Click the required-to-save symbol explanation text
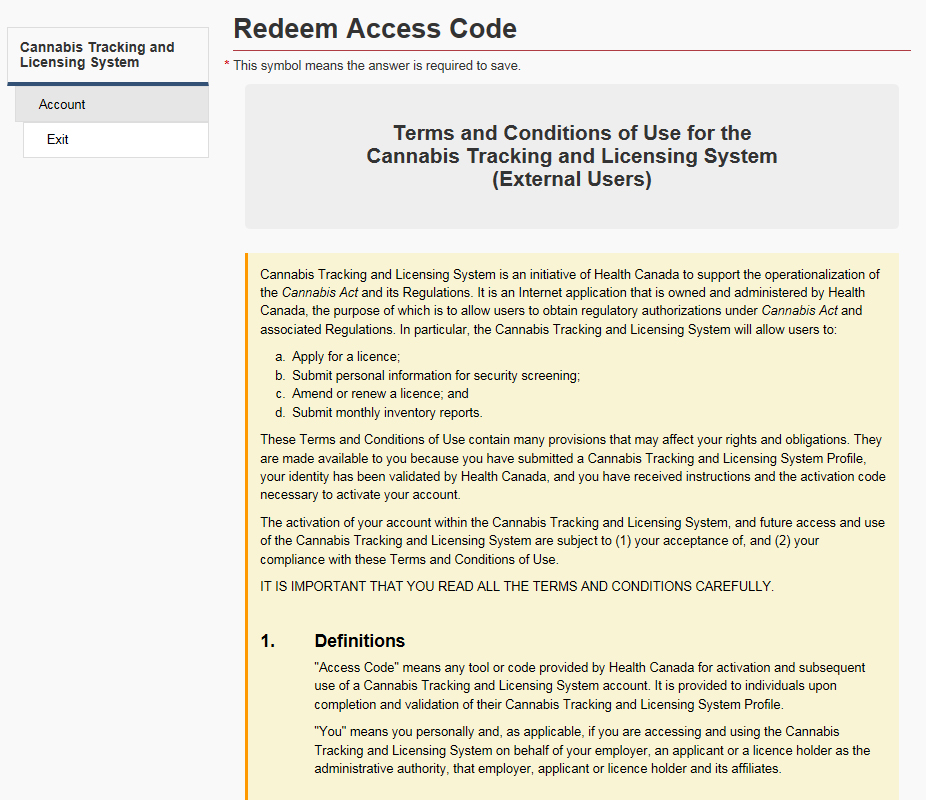Viewport: 926px width, 800px height. pos(377,66)
